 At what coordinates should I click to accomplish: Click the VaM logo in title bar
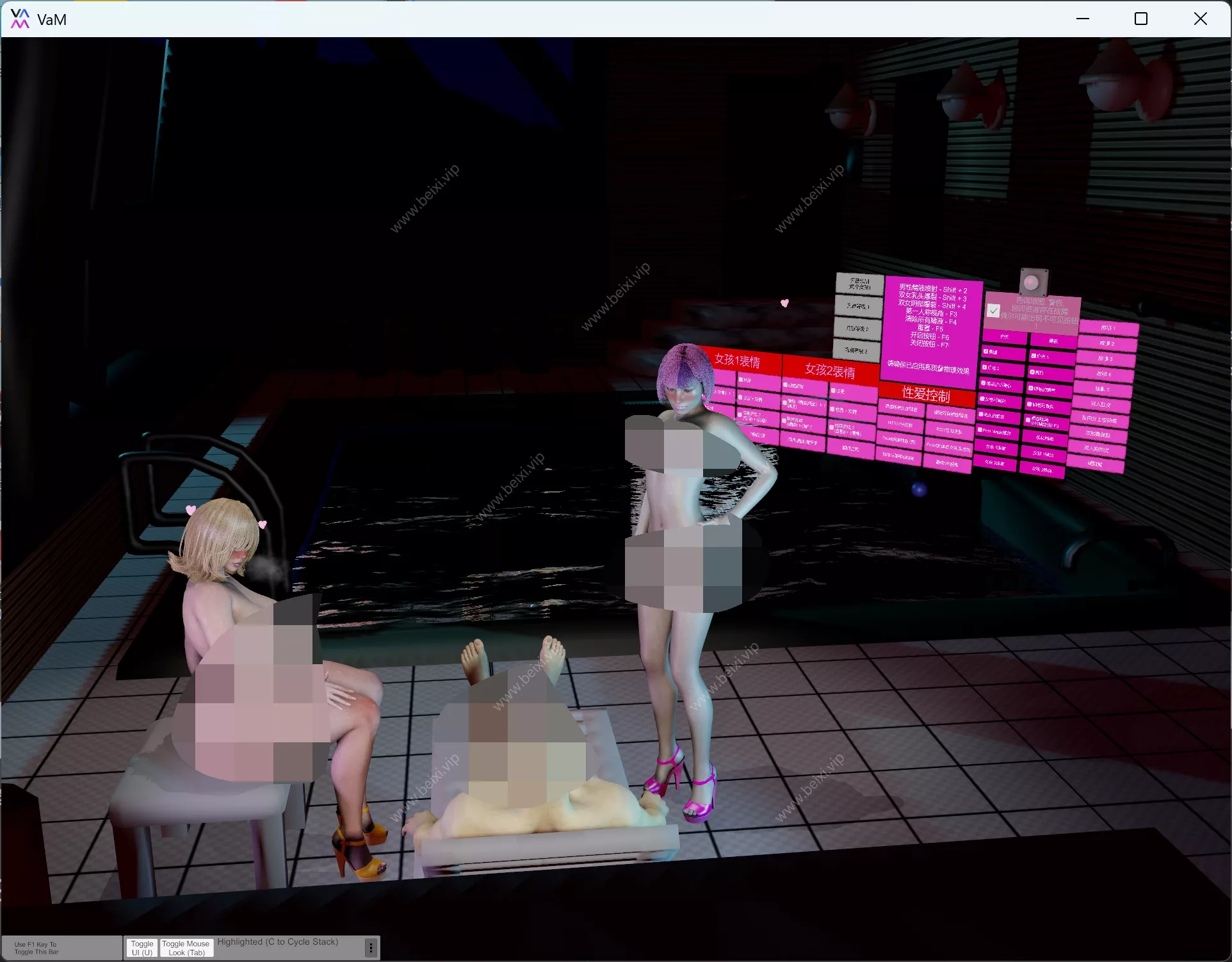[20, 19]
